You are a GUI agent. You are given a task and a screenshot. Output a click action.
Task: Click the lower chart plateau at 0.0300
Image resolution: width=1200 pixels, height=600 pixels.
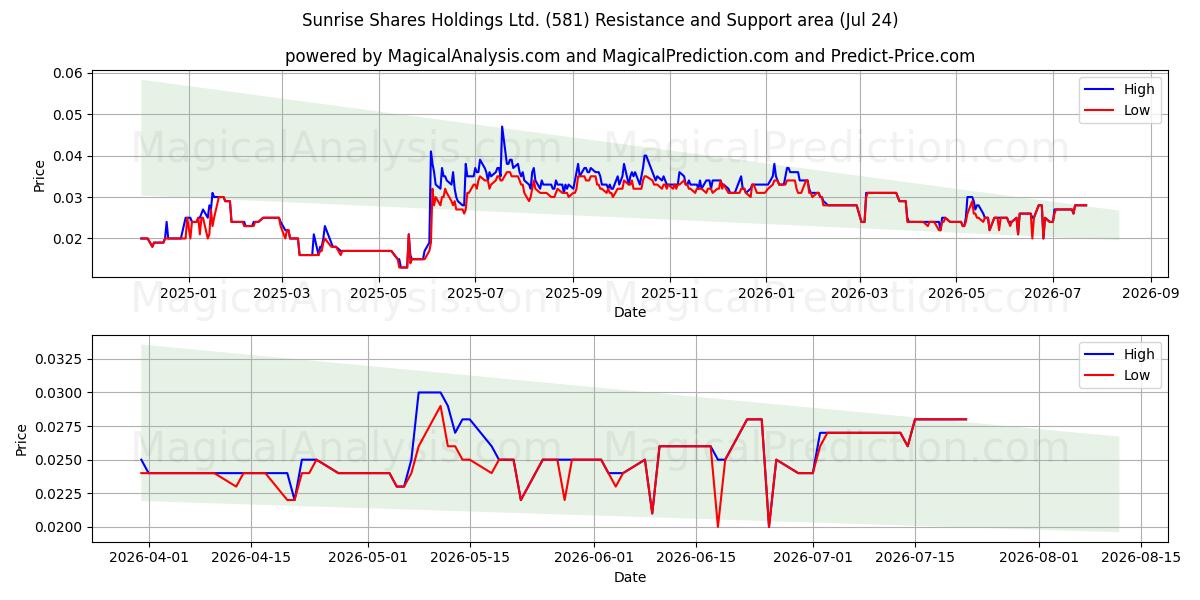(x=429, y=392)
